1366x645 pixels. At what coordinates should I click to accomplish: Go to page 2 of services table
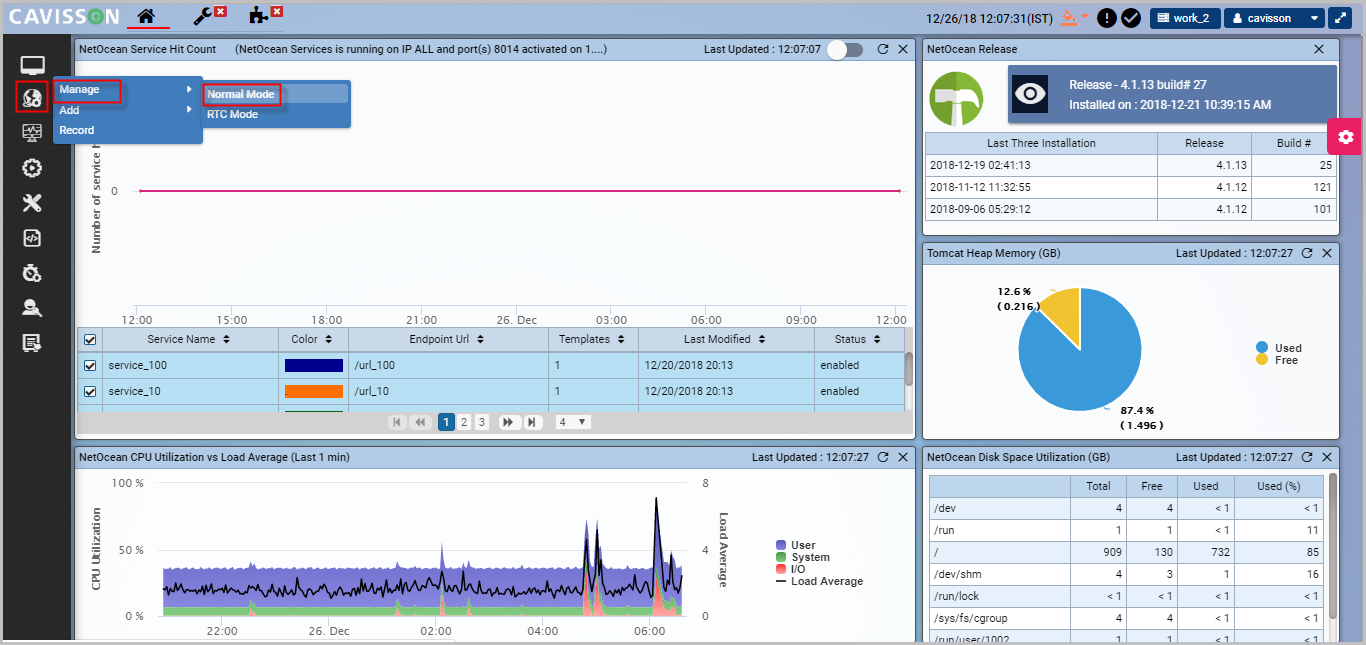(464, 422)
